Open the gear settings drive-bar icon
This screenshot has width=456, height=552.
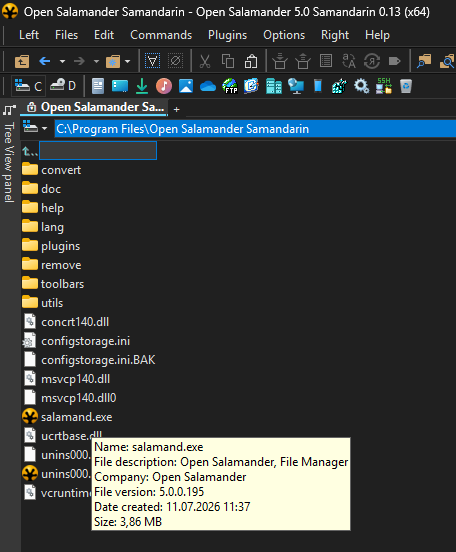click(x=362, y=86)
